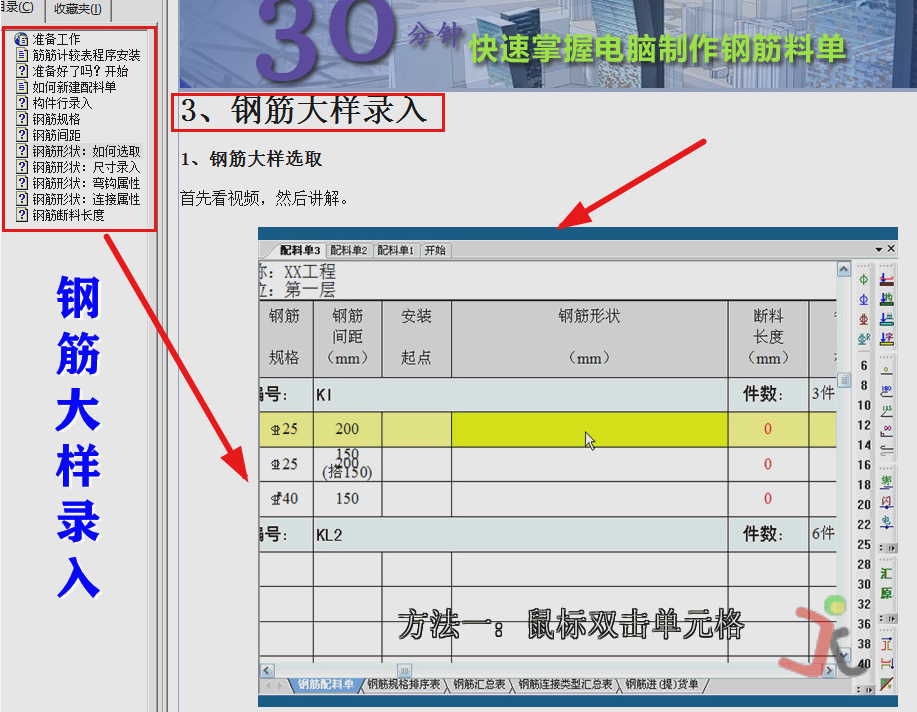Image resolution: width=917 pixels, height=712 pixels.
Task: Click the green 原 original icon
Action: pyautogui.click(x=887, y=593)
